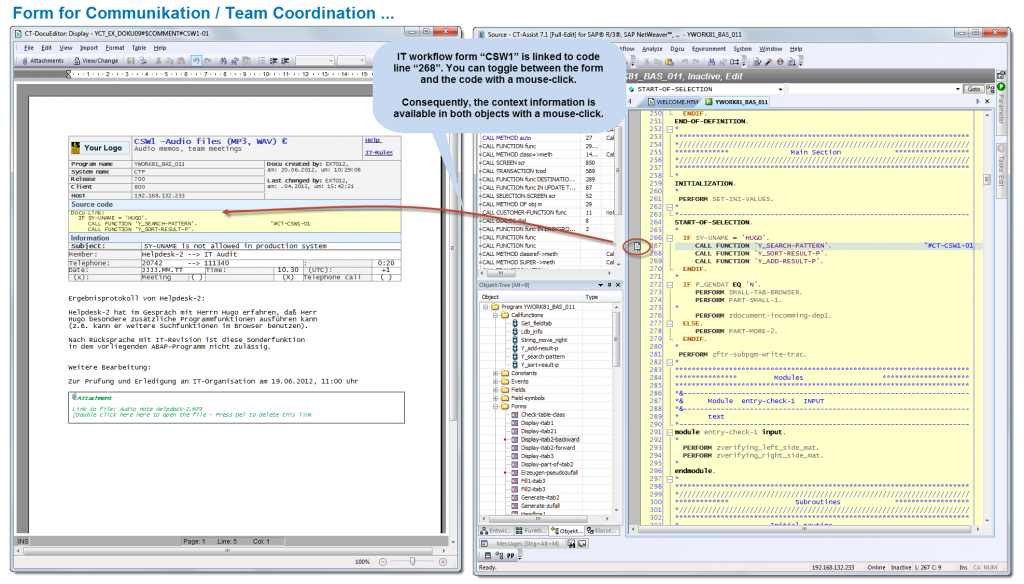
Task: Click the Print icon in DocuEditor toolbar
Action: pos(141,60)
